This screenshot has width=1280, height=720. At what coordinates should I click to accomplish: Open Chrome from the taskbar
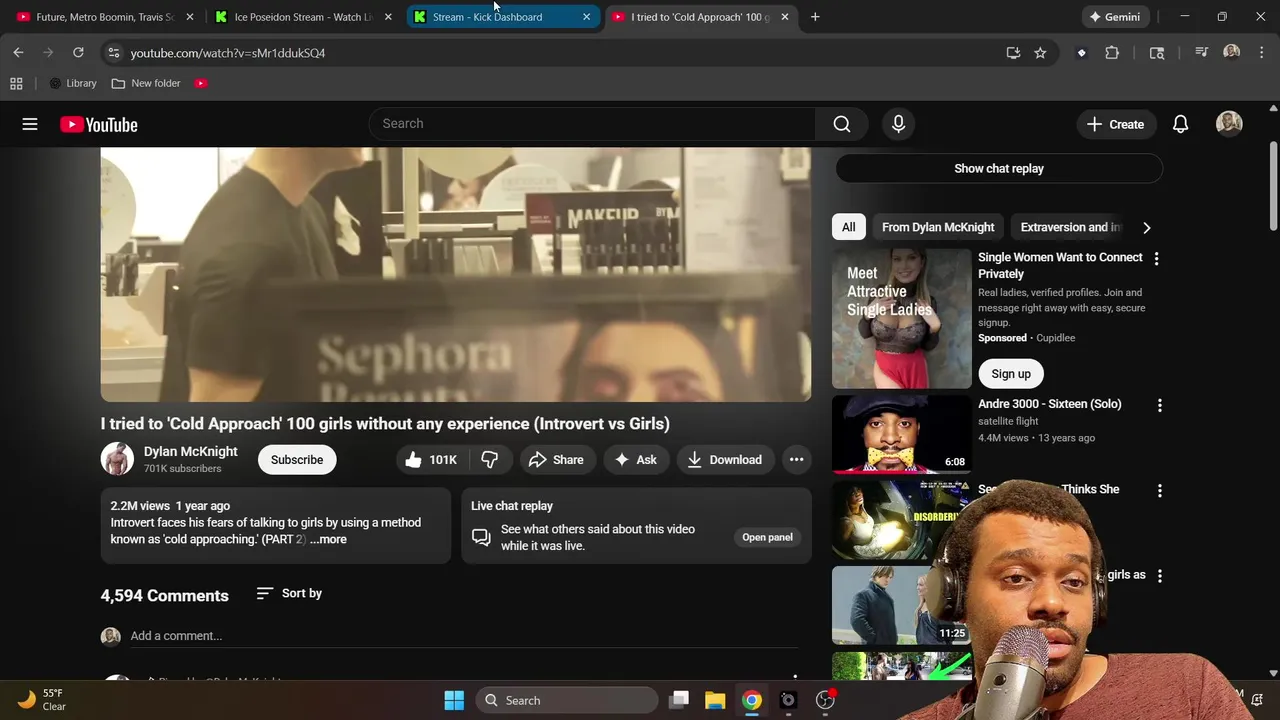click(752, 700)
